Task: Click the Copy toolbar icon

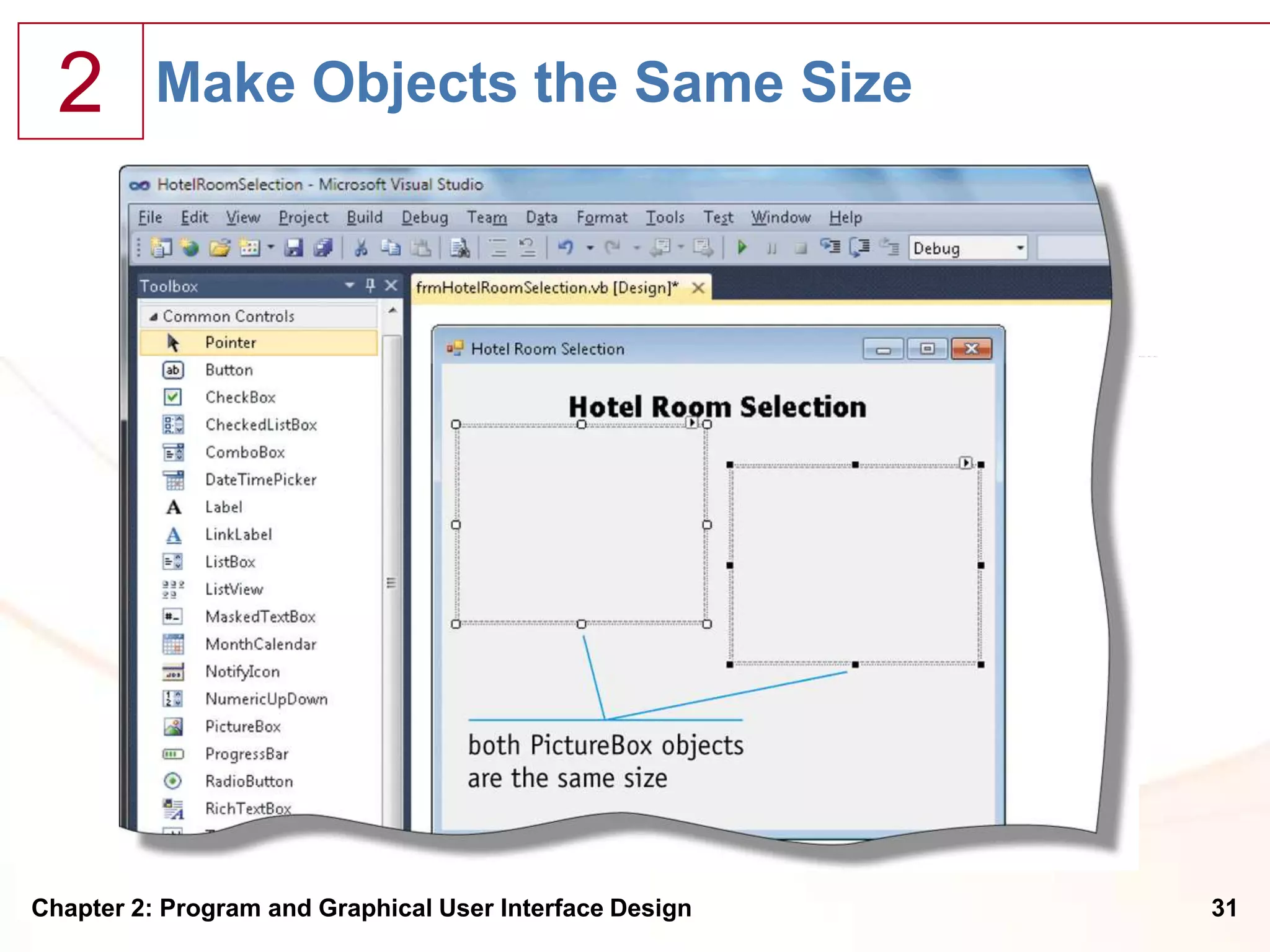Action: (x=391, y=248)
